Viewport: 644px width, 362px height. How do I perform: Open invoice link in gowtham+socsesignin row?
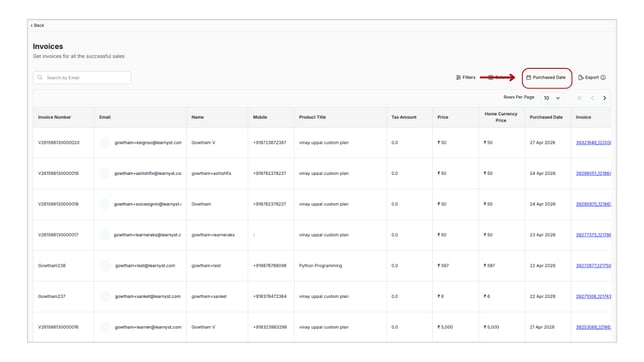[x=593, y=204]
